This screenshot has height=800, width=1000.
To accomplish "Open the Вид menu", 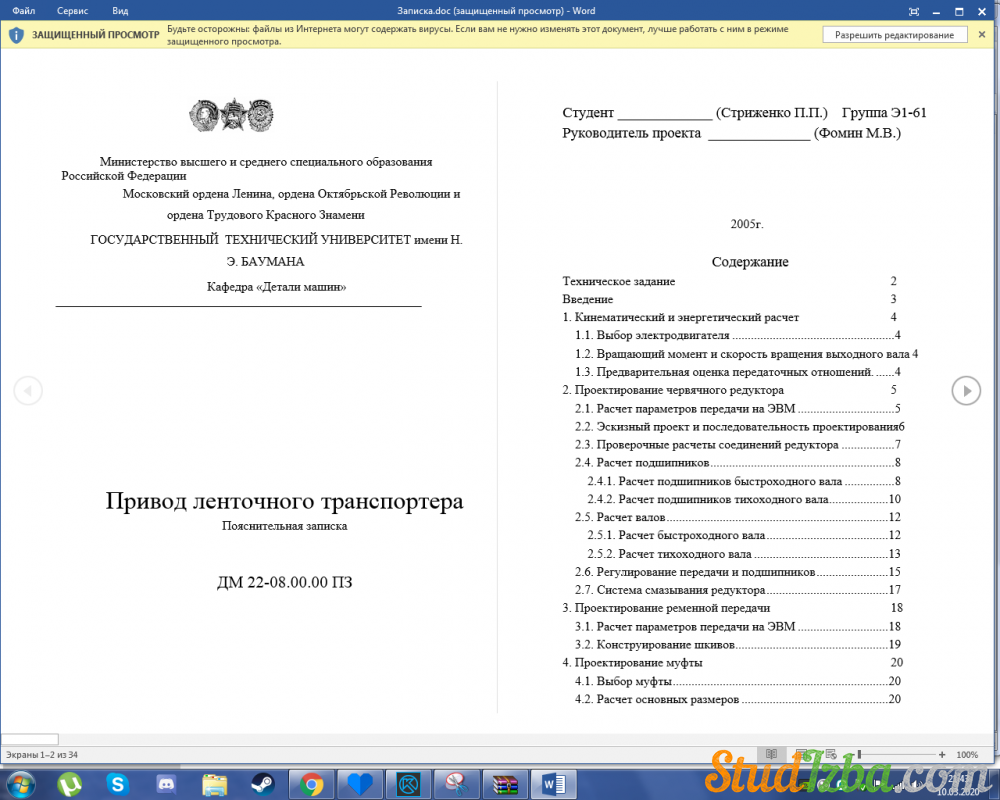I will (120, 11).
